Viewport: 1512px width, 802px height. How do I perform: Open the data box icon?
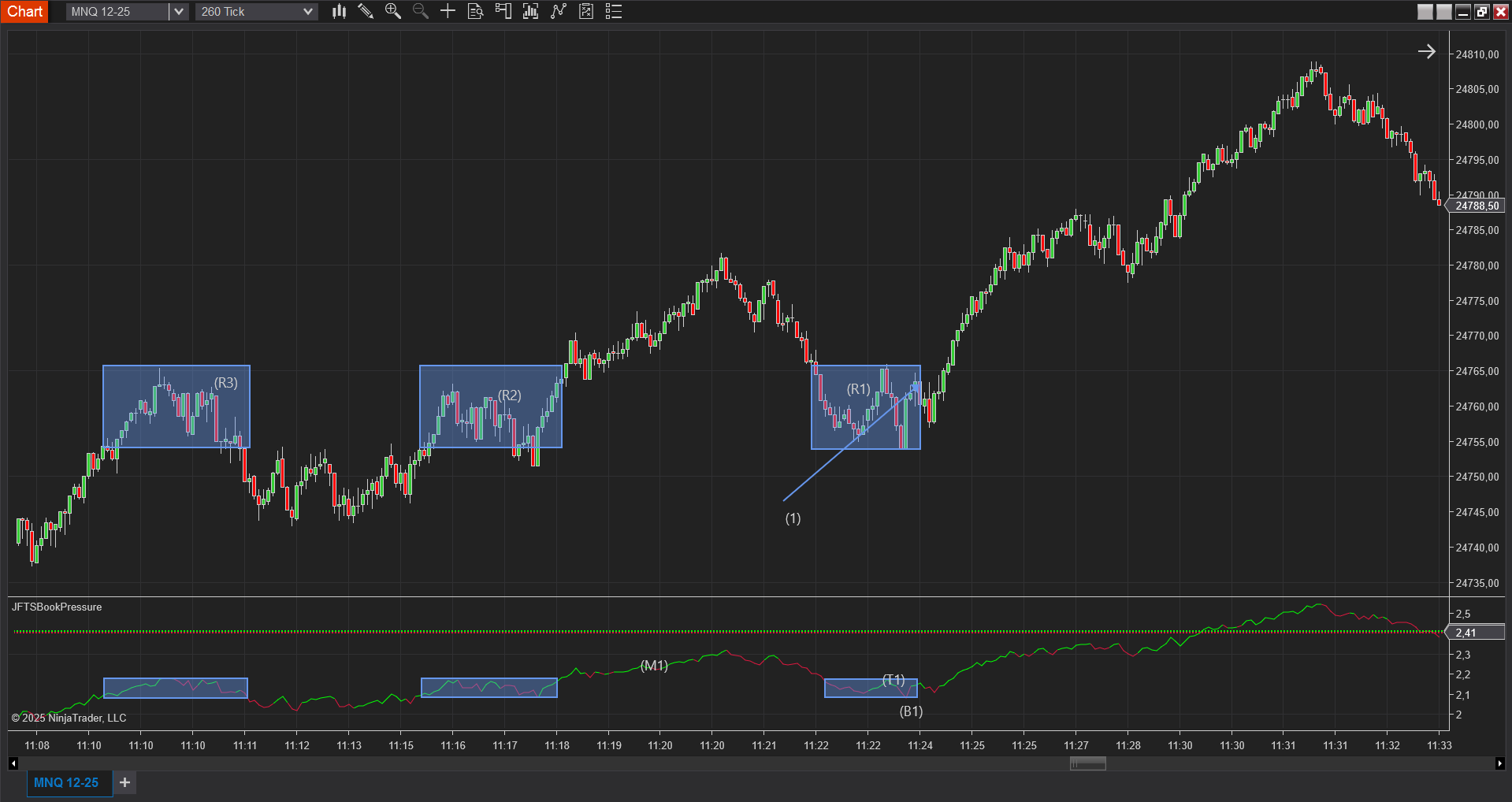pos(475,11)
